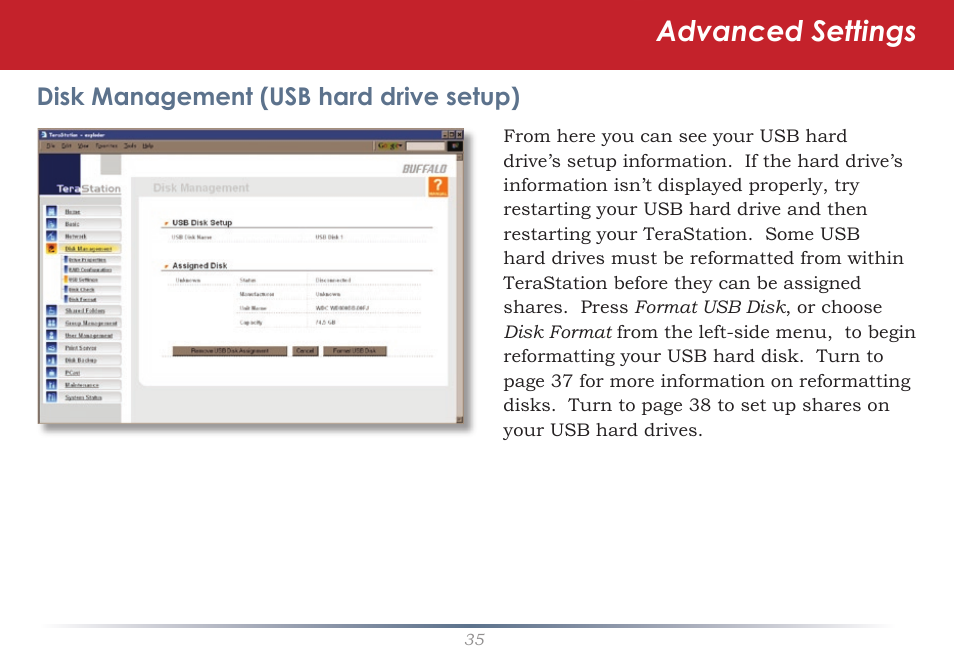This screenshot has height=661, width=954.
Task: Click the Advanced Settings banner title
Action: coord(786,32)
